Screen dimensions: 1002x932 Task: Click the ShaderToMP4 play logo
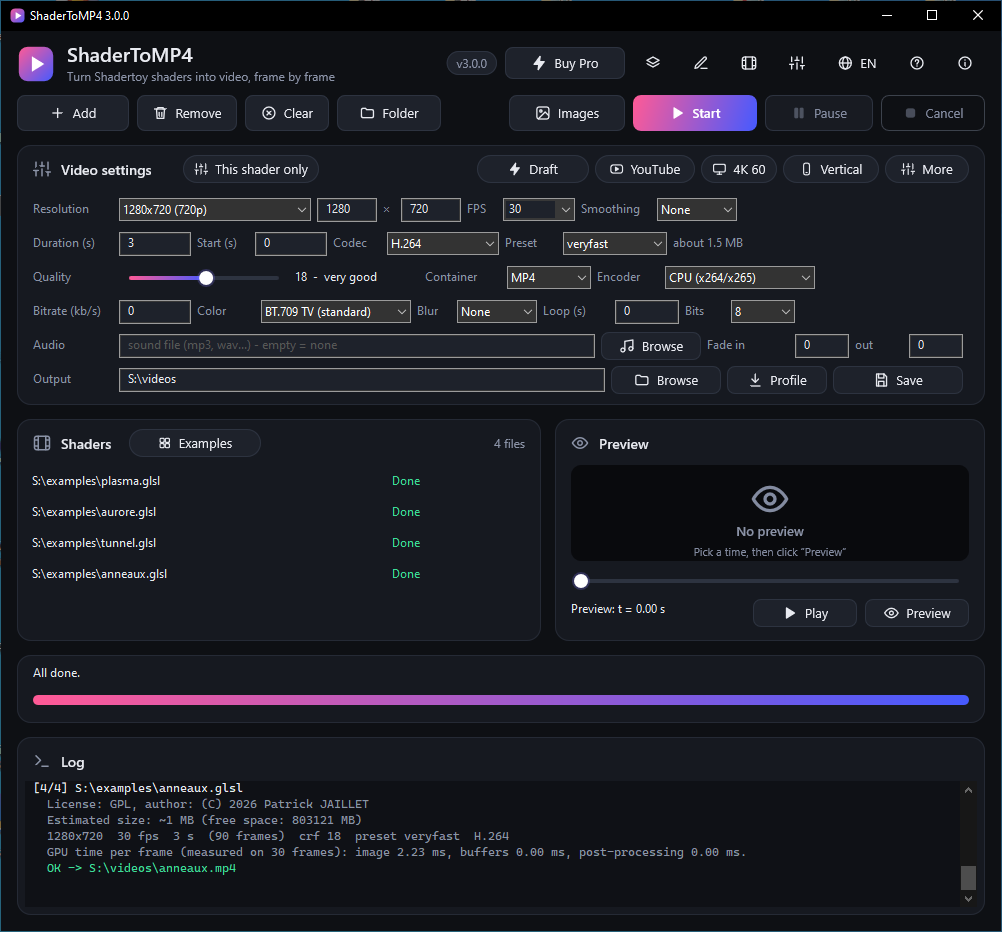click(36, 64)
